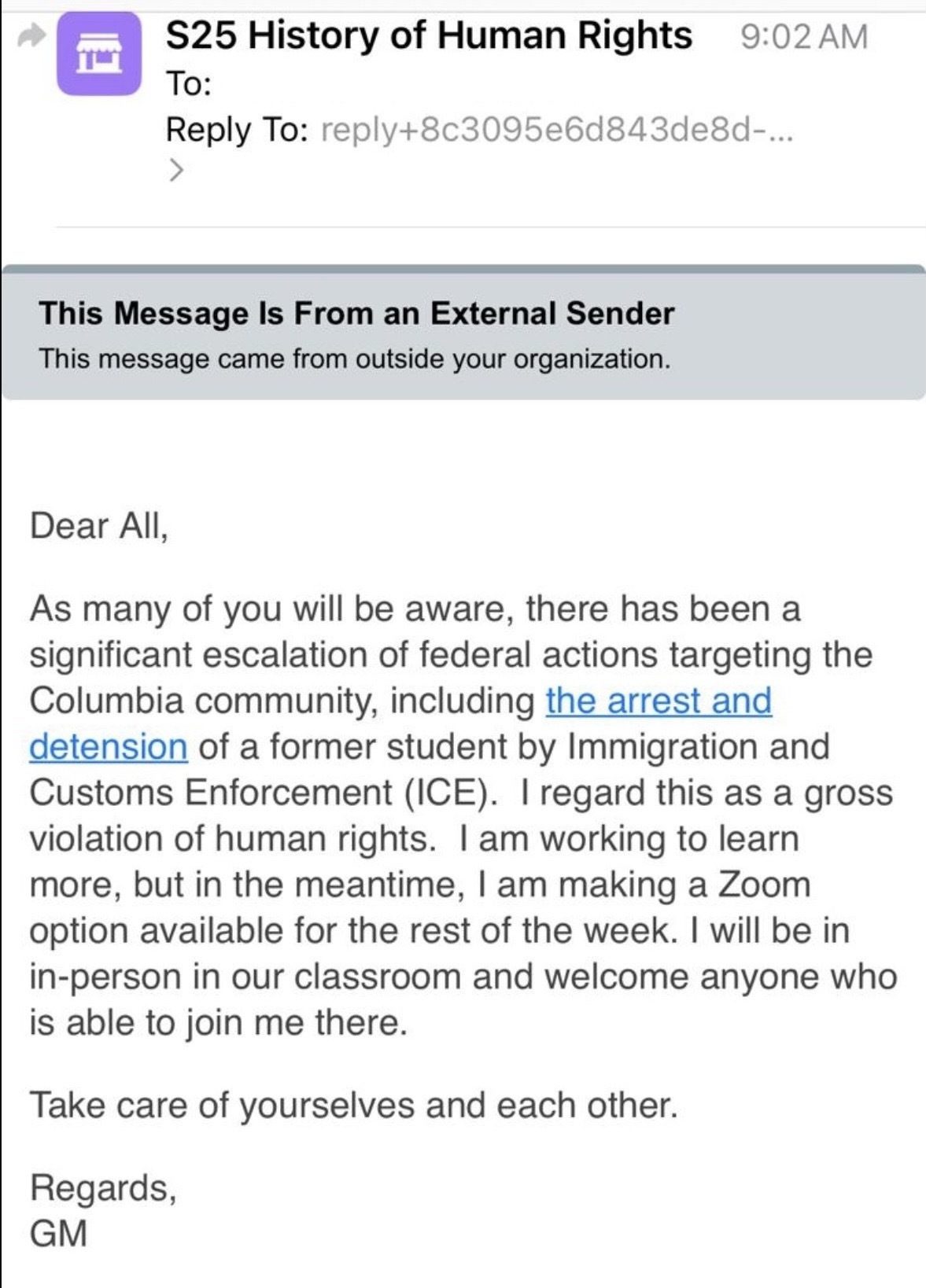The width and height of the screenshot is (926, 1288).
Task: Open "the arrest and" hyperlink text
Action: click(x=659, y=701)
